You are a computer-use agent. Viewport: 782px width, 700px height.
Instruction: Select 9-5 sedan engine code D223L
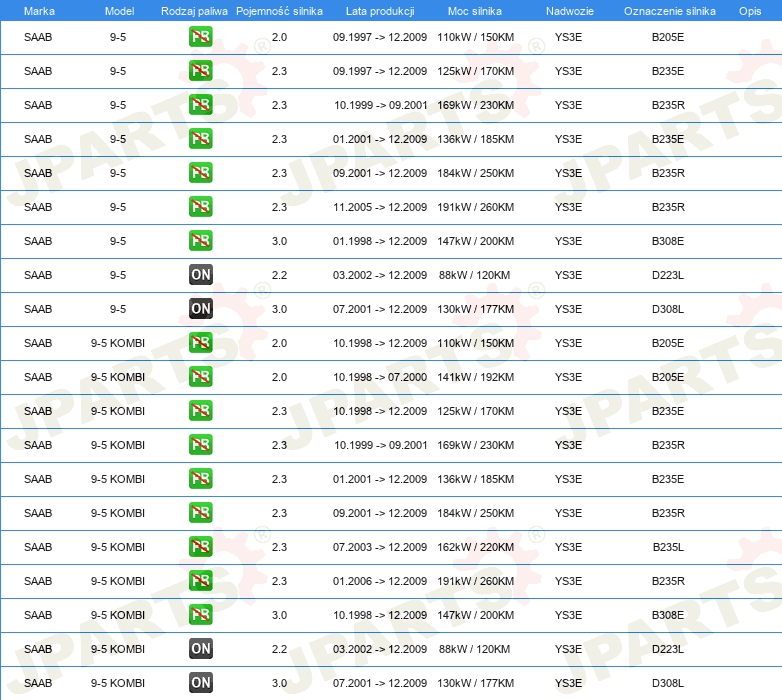click(x=668, y=275)
